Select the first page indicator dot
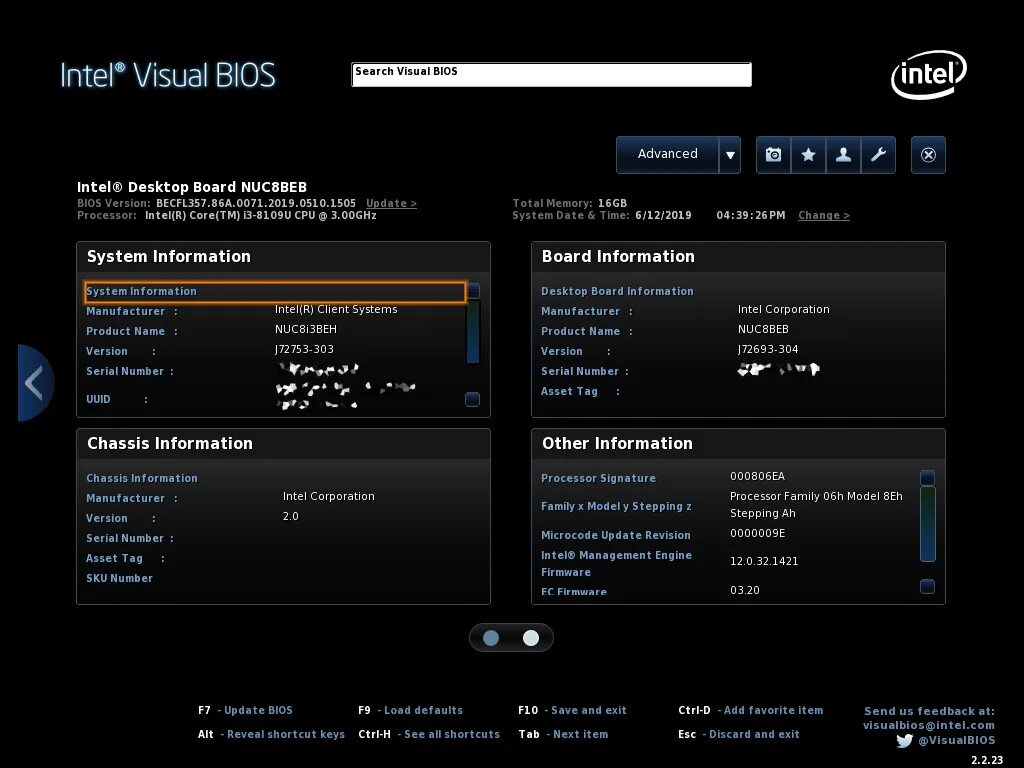 [x=491, y=638]
